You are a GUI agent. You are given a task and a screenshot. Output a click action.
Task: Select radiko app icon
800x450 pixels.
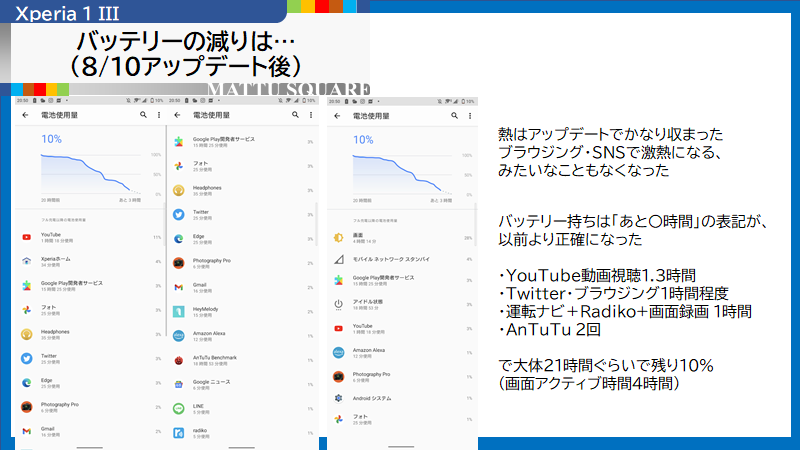pyautogui.click(x=179, y=433)
